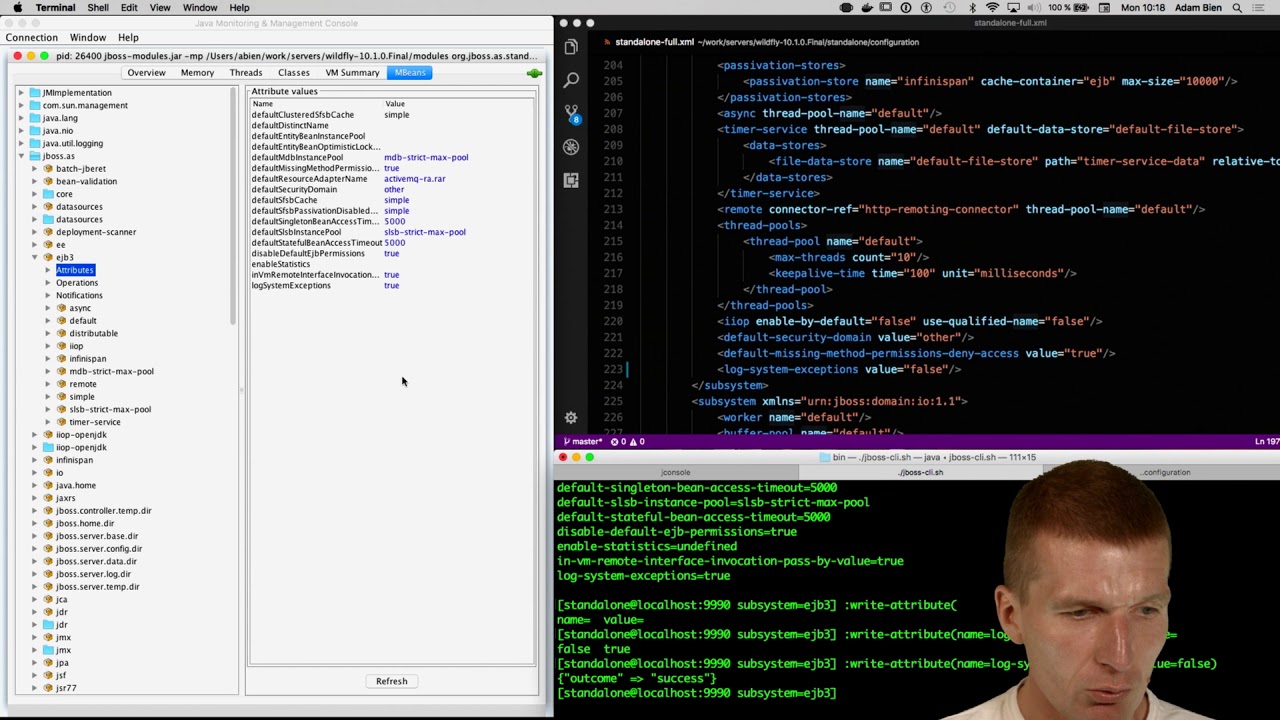Image resolution: width=1280 pixels, height=720 pixels.
Task: Open the volume menu bar icon
Action: [x=1034, y=8]
